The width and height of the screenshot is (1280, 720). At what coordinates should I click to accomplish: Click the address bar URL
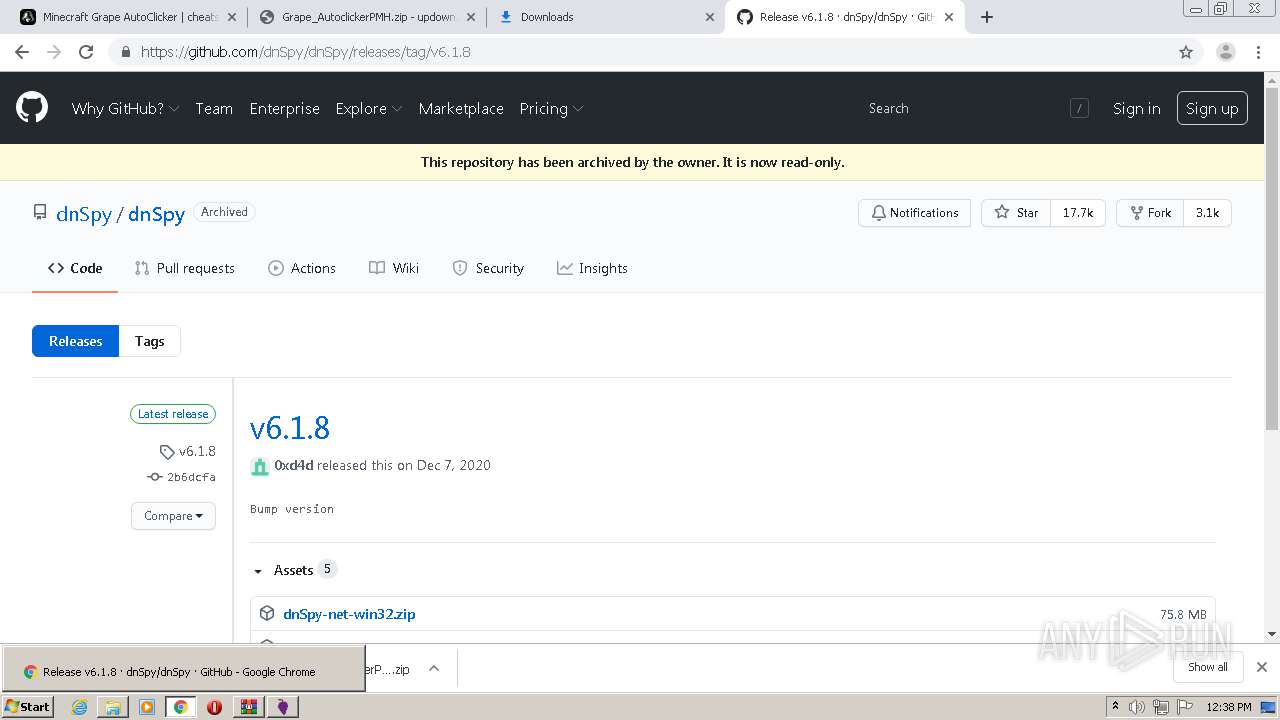(x=305, y=52)
